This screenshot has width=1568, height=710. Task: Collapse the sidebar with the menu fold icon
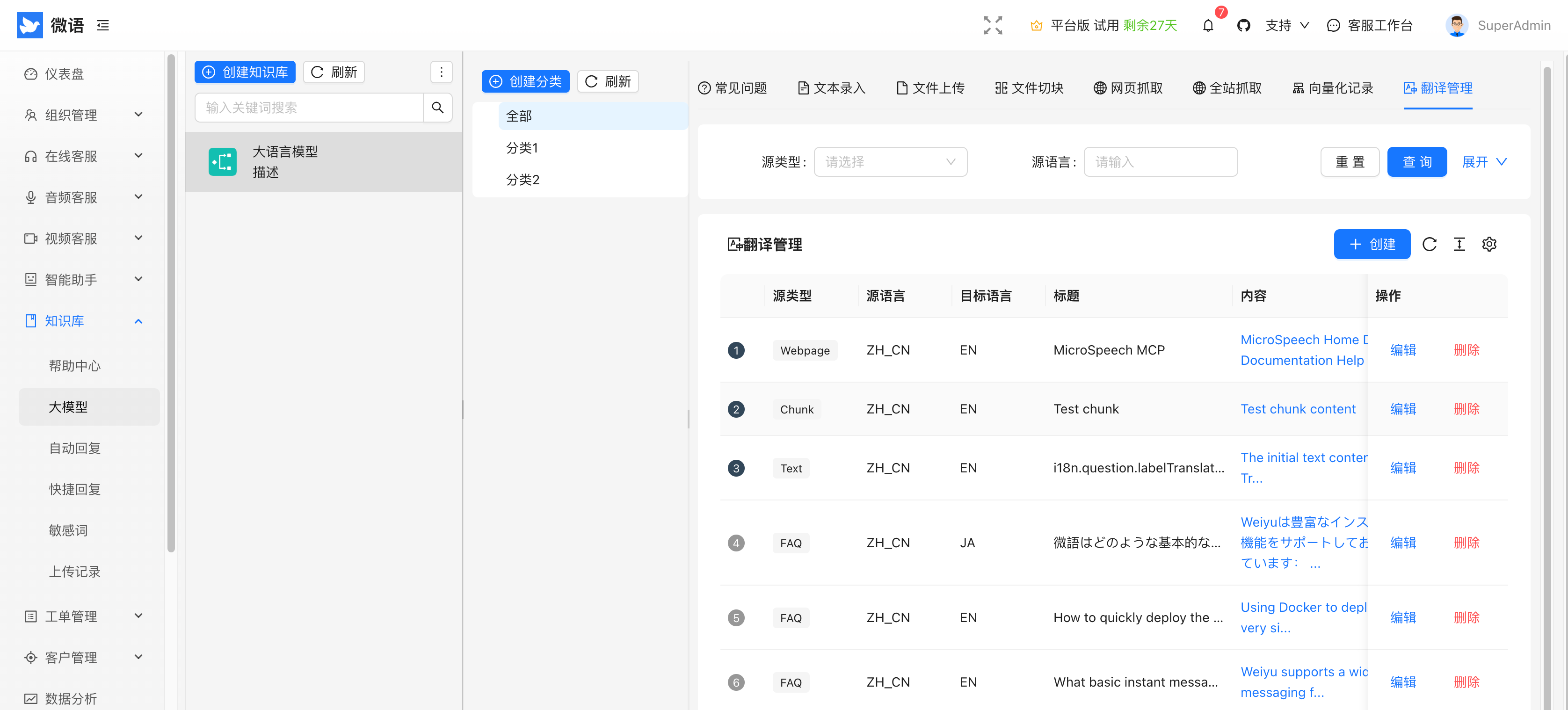pos(103,25)
